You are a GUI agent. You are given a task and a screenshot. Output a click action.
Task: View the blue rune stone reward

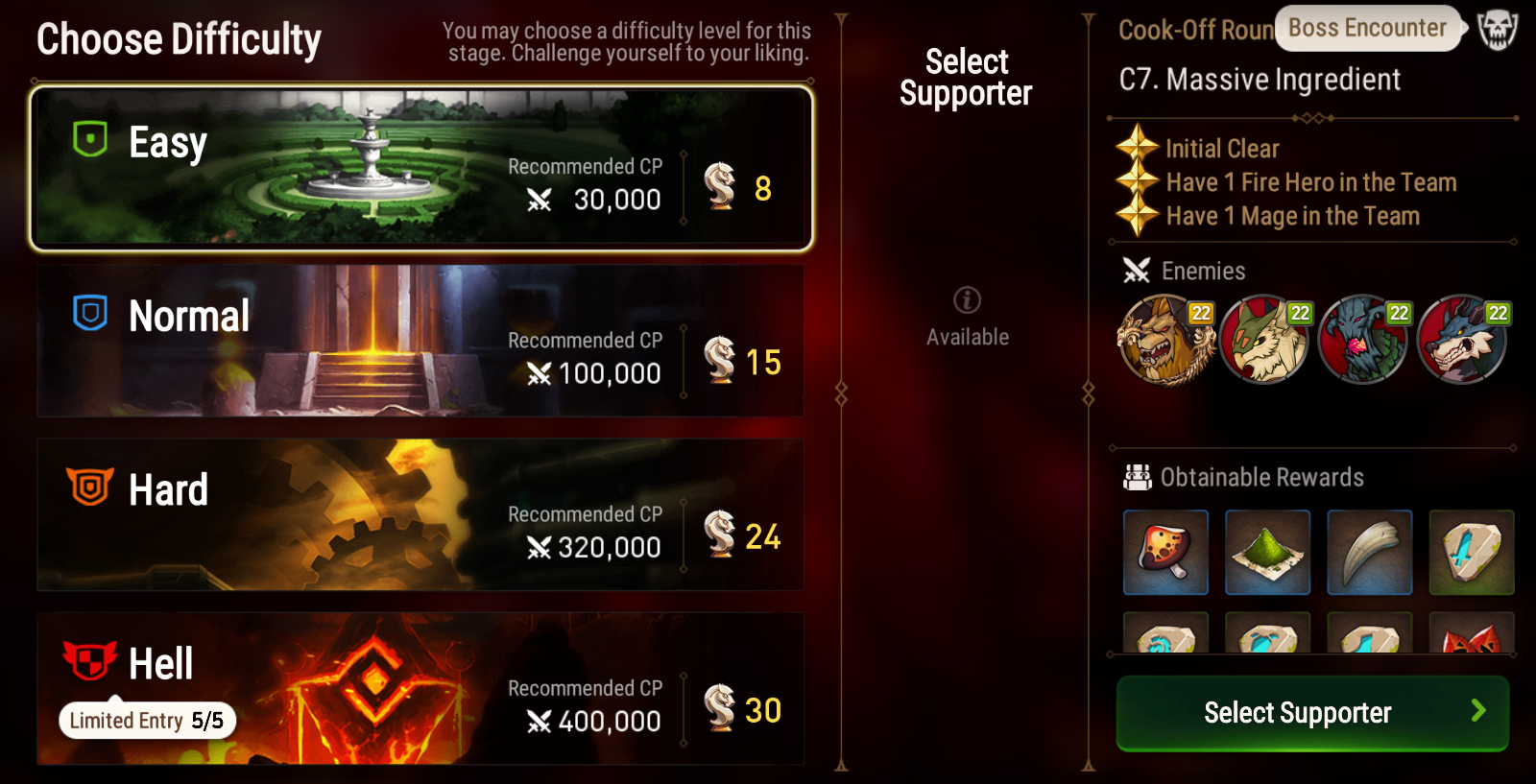[x=1471, y=553]
